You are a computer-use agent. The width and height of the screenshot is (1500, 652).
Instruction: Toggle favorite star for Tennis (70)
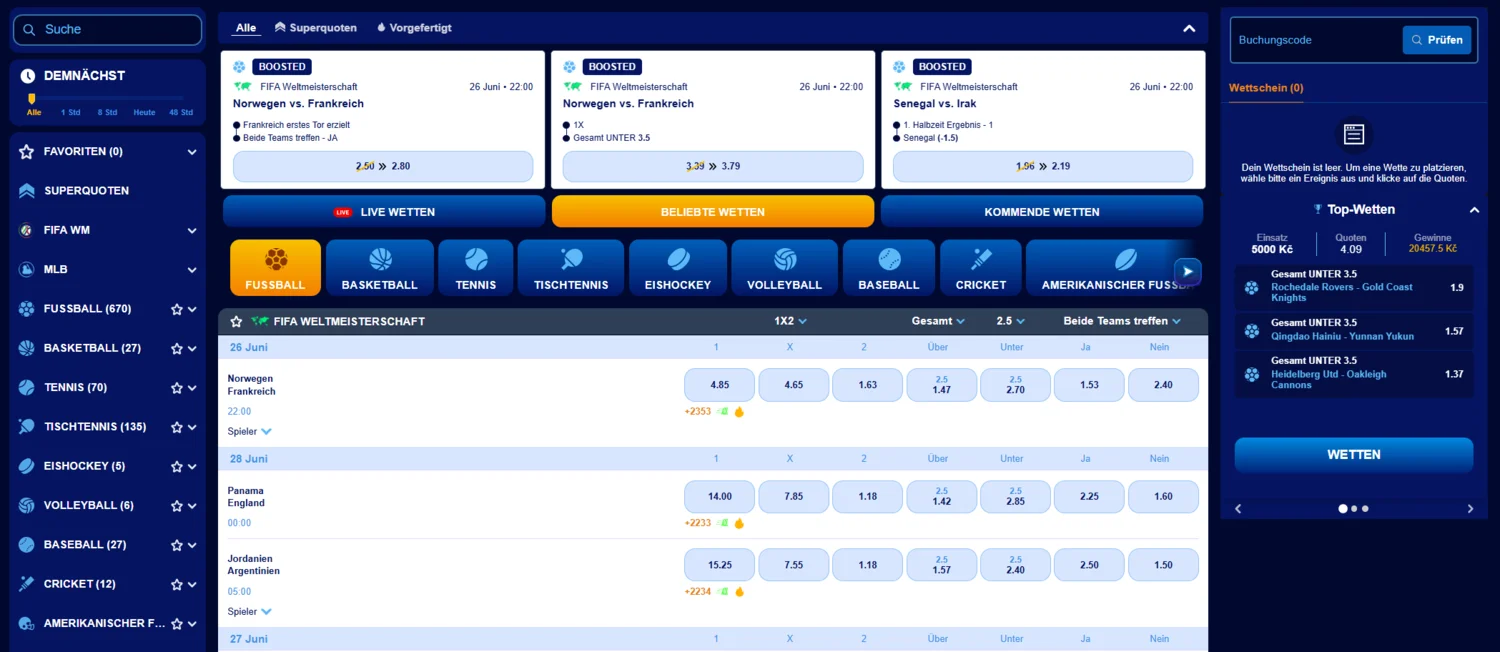click(177, 388)
